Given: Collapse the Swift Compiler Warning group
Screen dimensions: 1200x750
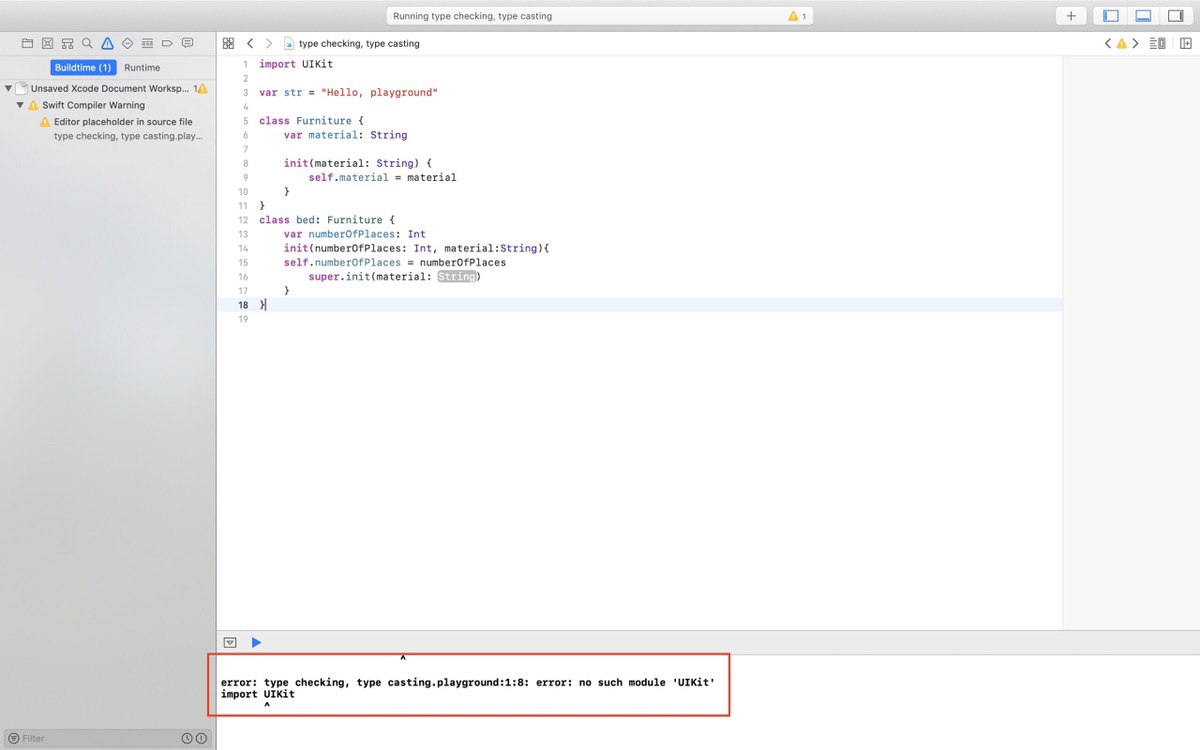Looking at the screenshot, I should 19,105.
